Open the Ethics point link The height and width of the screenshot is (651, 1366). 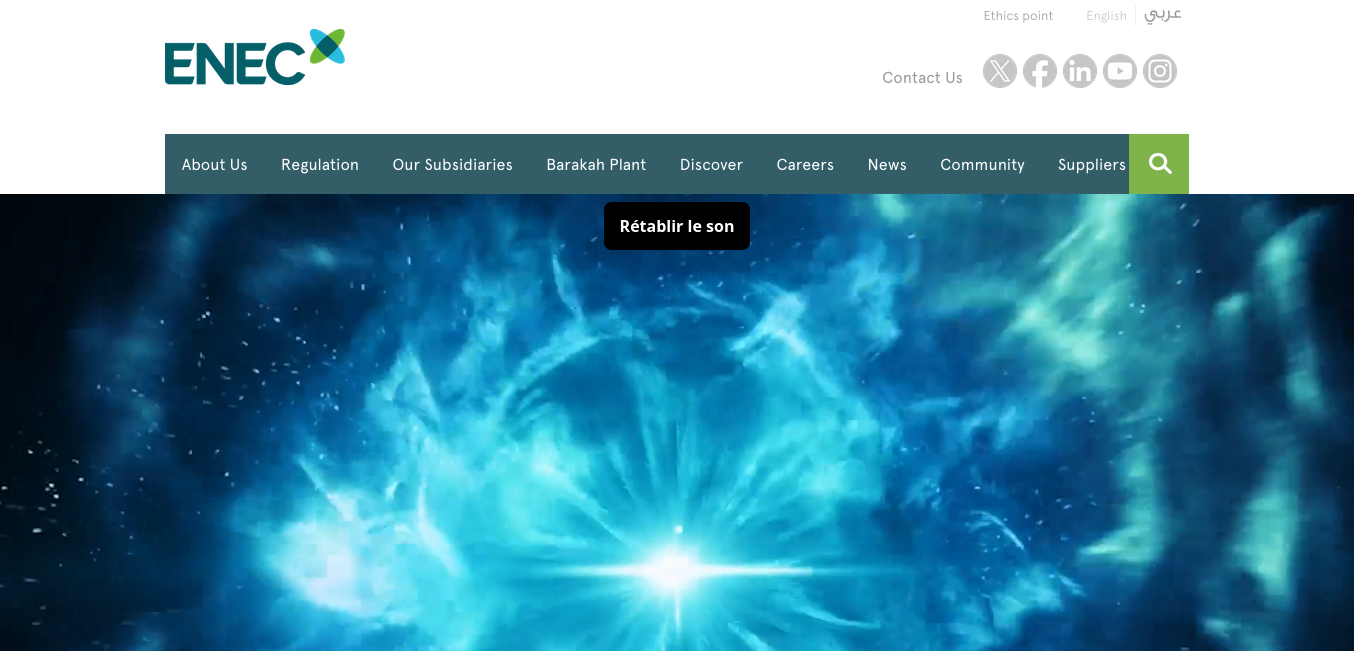coord(1018,16)
